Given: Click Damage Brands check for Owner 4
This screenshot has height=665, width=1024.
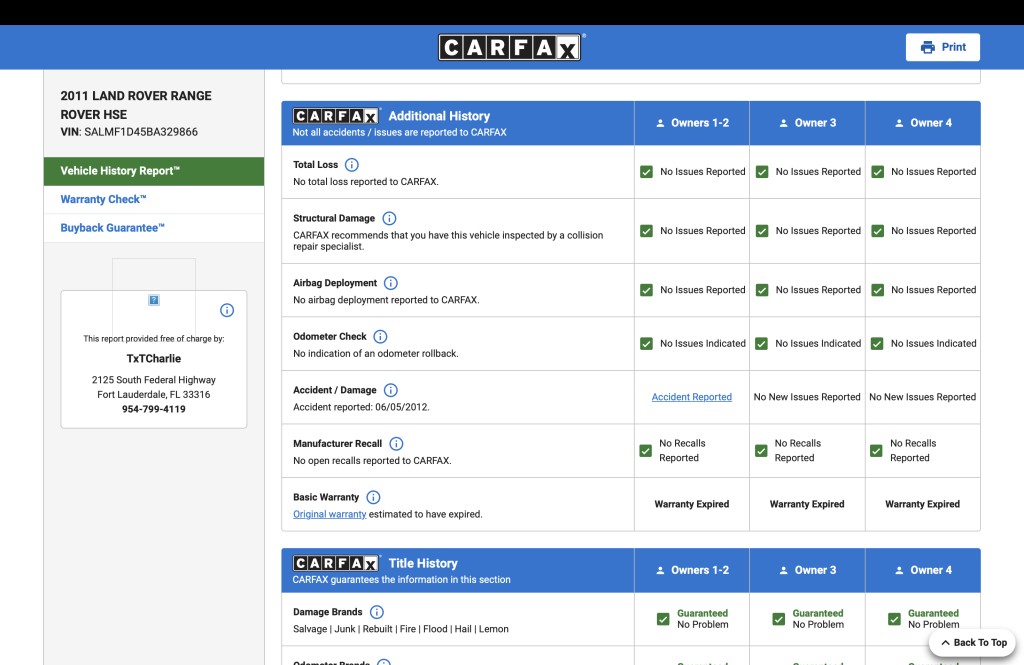Looking at the screenshot, I should point(894,619).
